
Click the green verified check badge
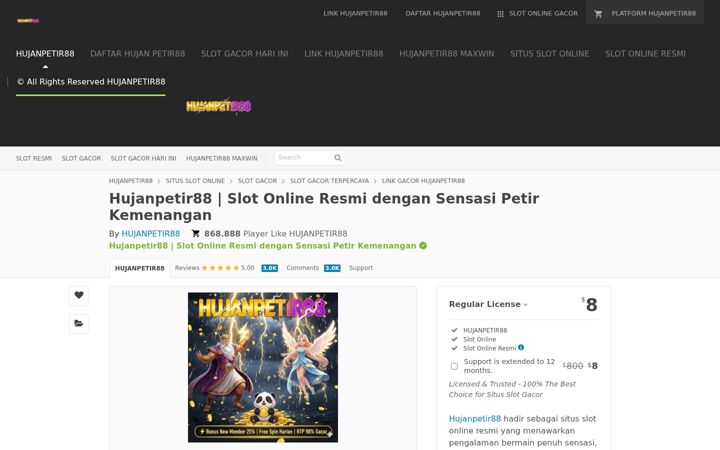[423, 246]
